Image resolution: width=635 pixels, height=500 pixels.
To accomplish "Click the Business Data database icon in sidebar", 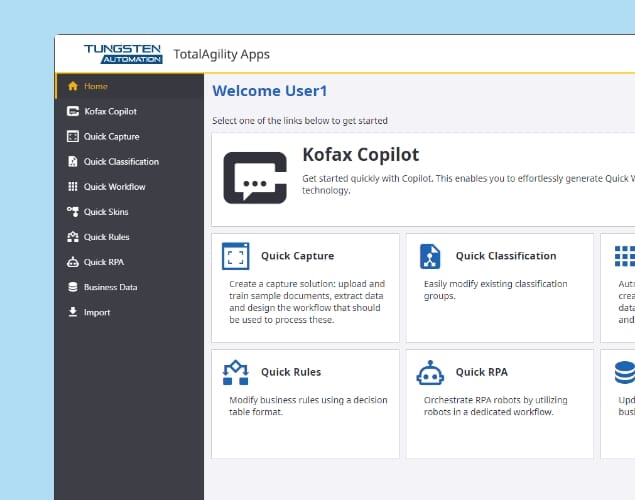I will pos(73,287).
